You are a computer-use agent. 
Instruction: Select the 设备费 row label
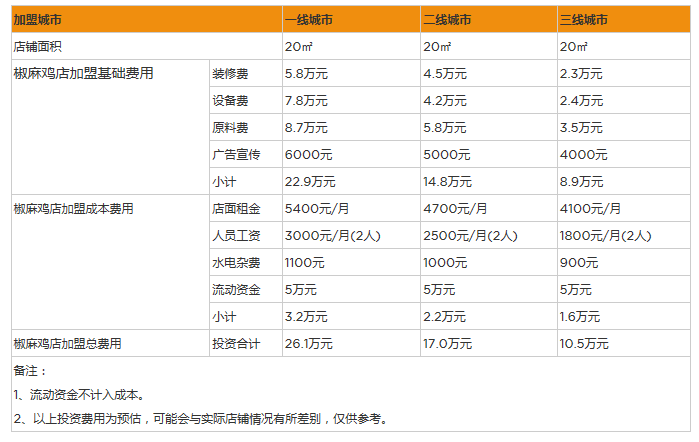pos(230,101)
